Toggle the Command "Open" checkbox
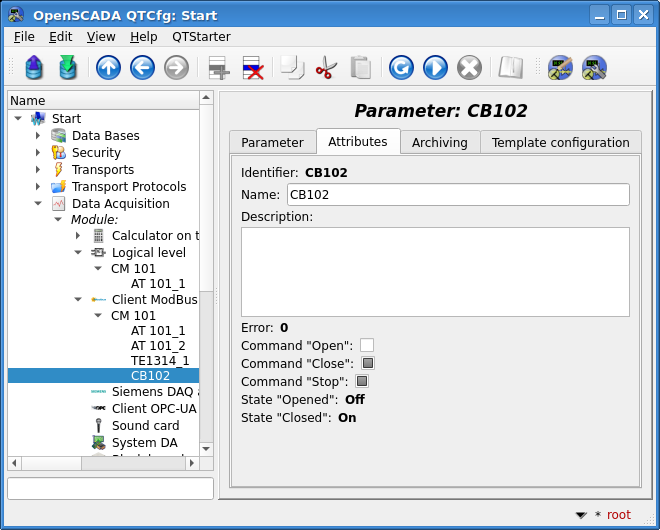Viewport: 660px width, 530px height. tap(367, 345)
